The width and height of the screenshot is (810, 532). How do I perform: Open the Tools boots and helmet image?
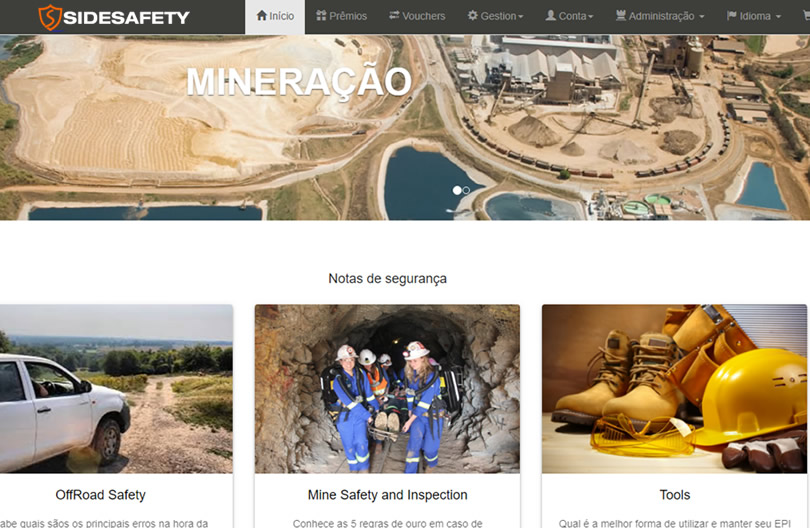(674, 389)
